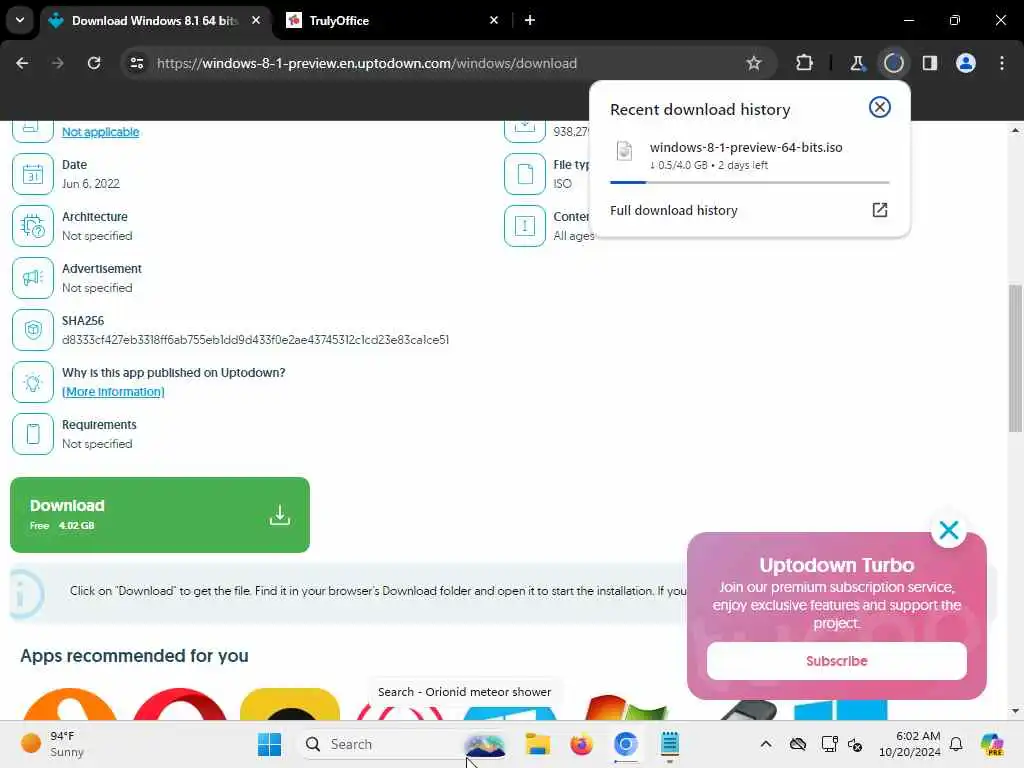The height and width of the screenshot is (768, 1024).
Task: Open the Notepad app in the taskbar
Action: click(669, 744)
